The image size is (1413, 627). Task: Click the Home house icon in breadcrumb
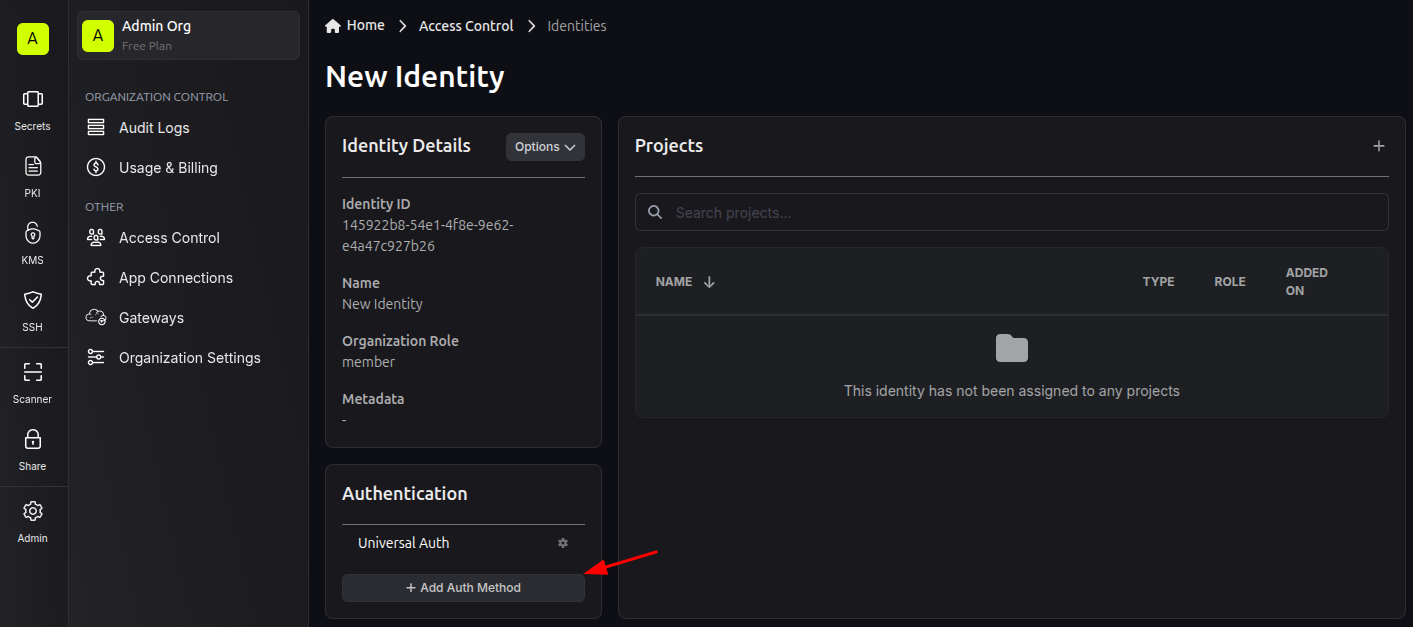click(333, 26)
